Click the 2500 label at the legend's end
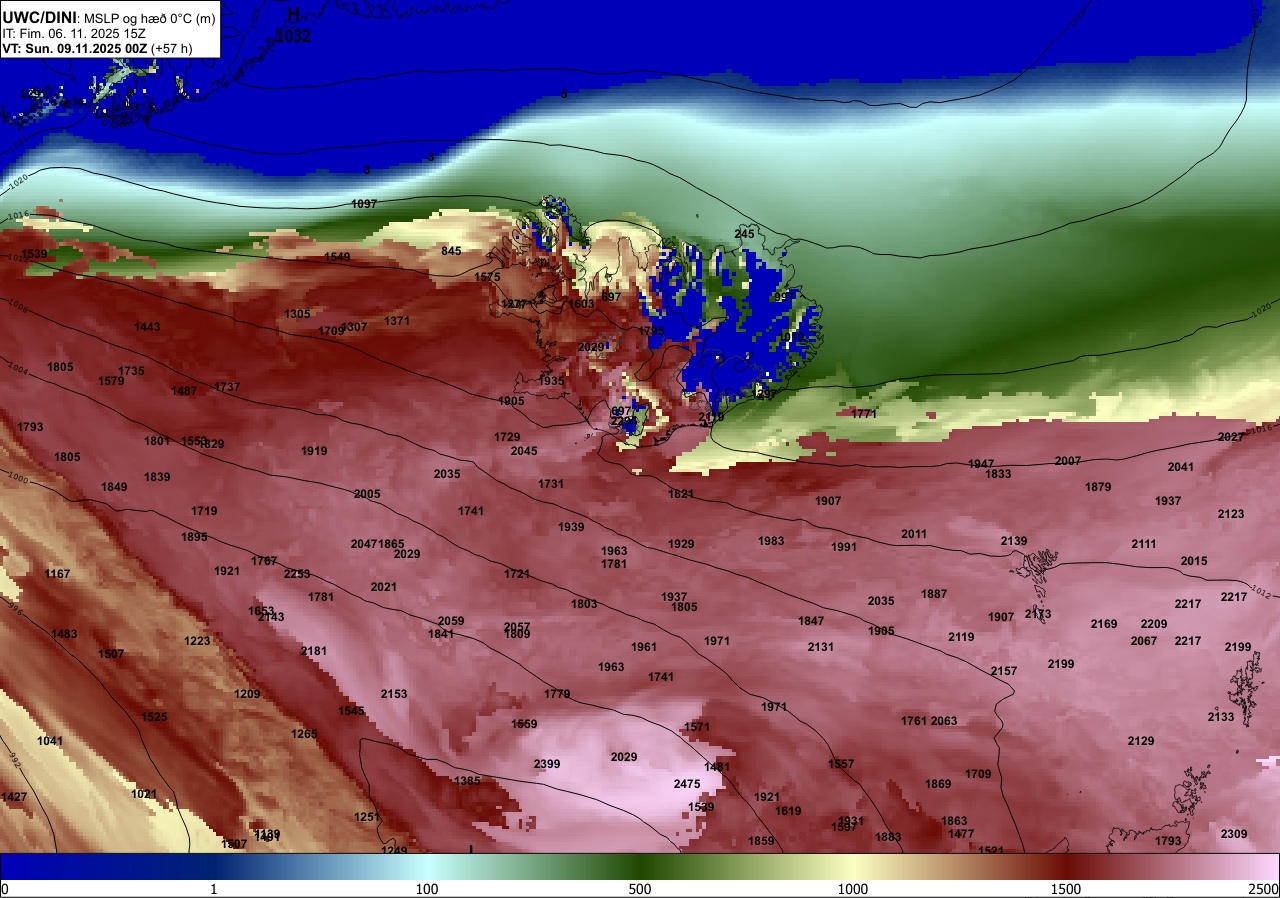 point(1264,889)
